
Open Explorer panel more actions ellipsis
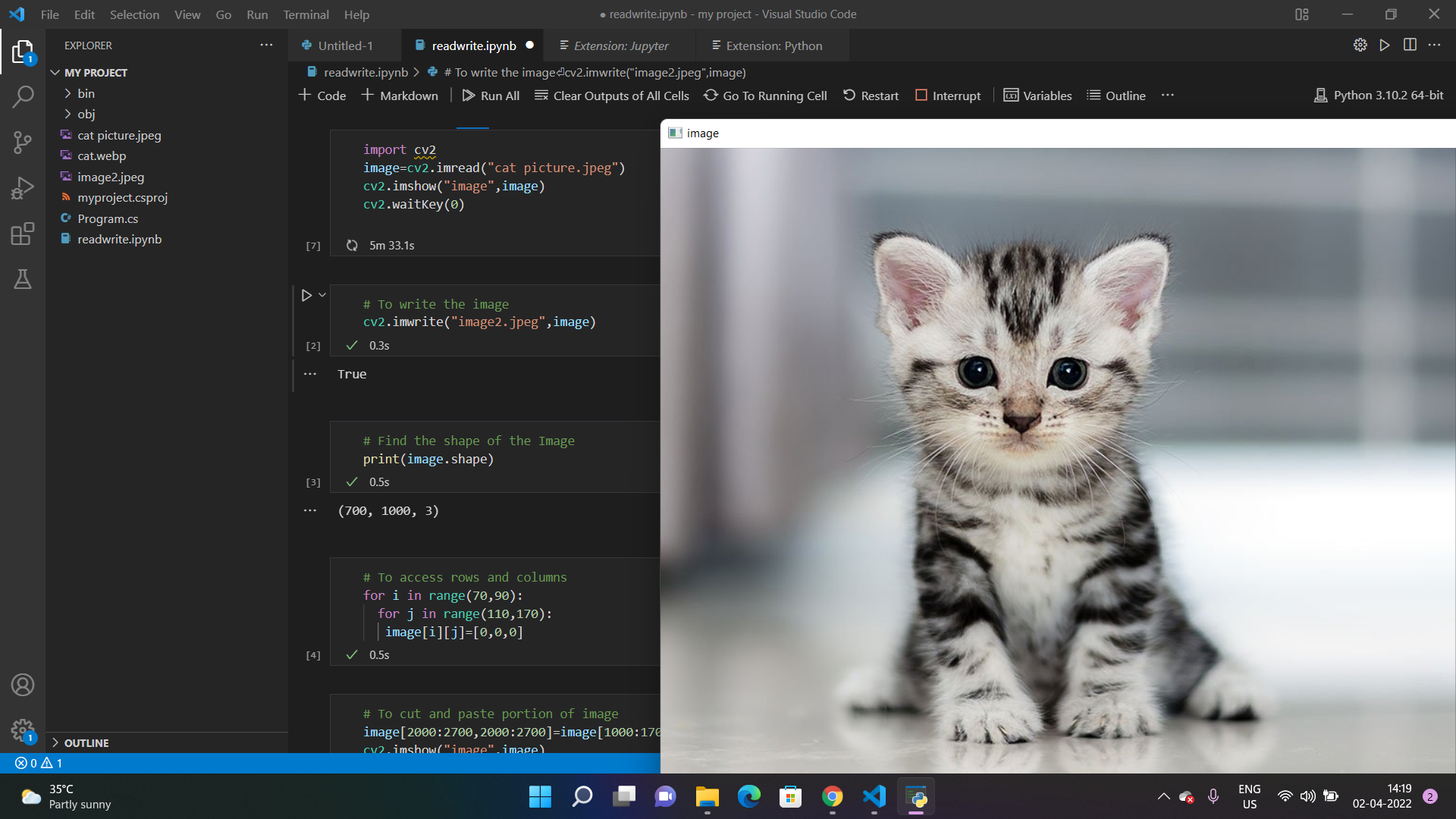coord(266,45)
